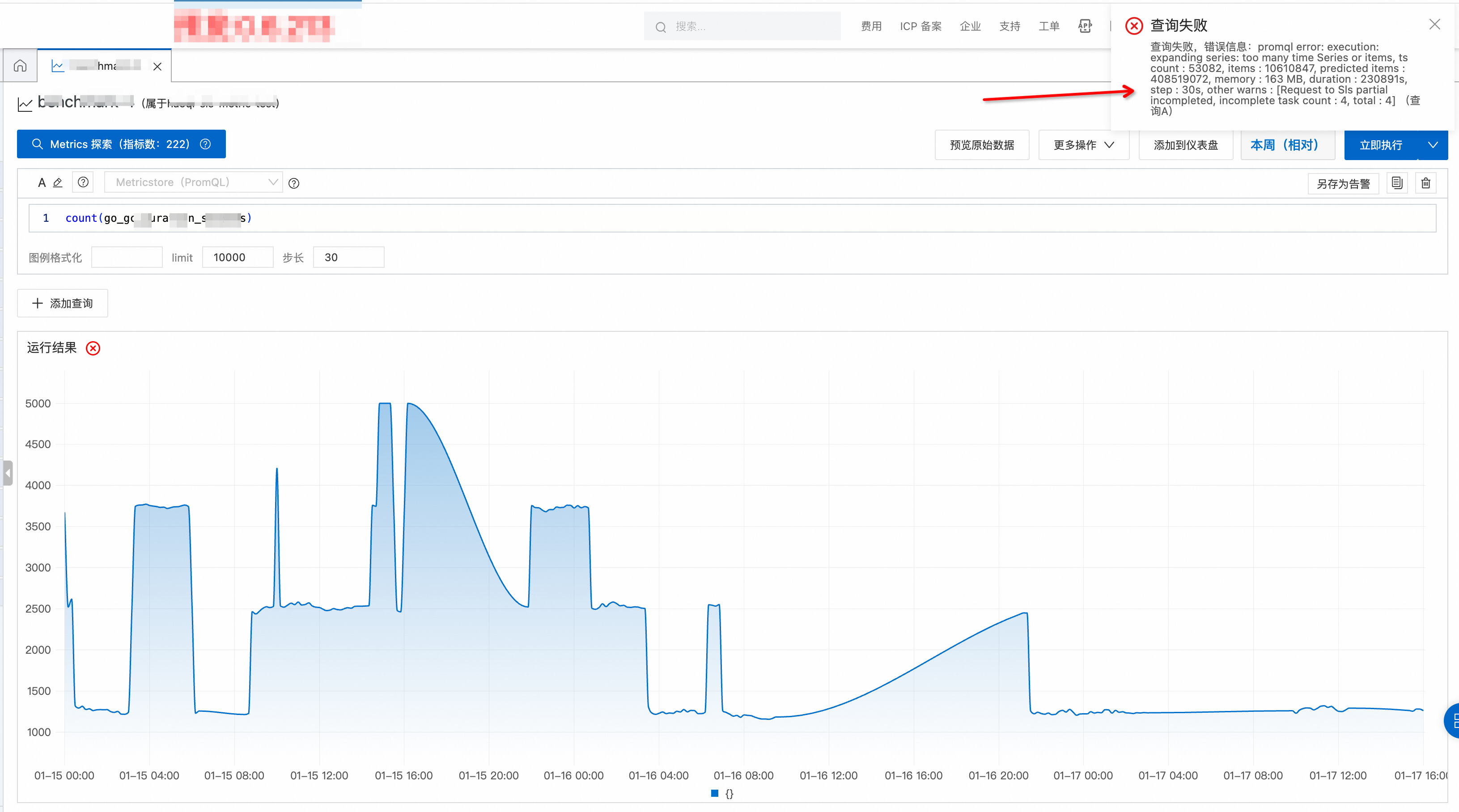1459x812 pixels.
Task: Open Metricstore (PromQL) dropdown
Action: click(193, 182)
